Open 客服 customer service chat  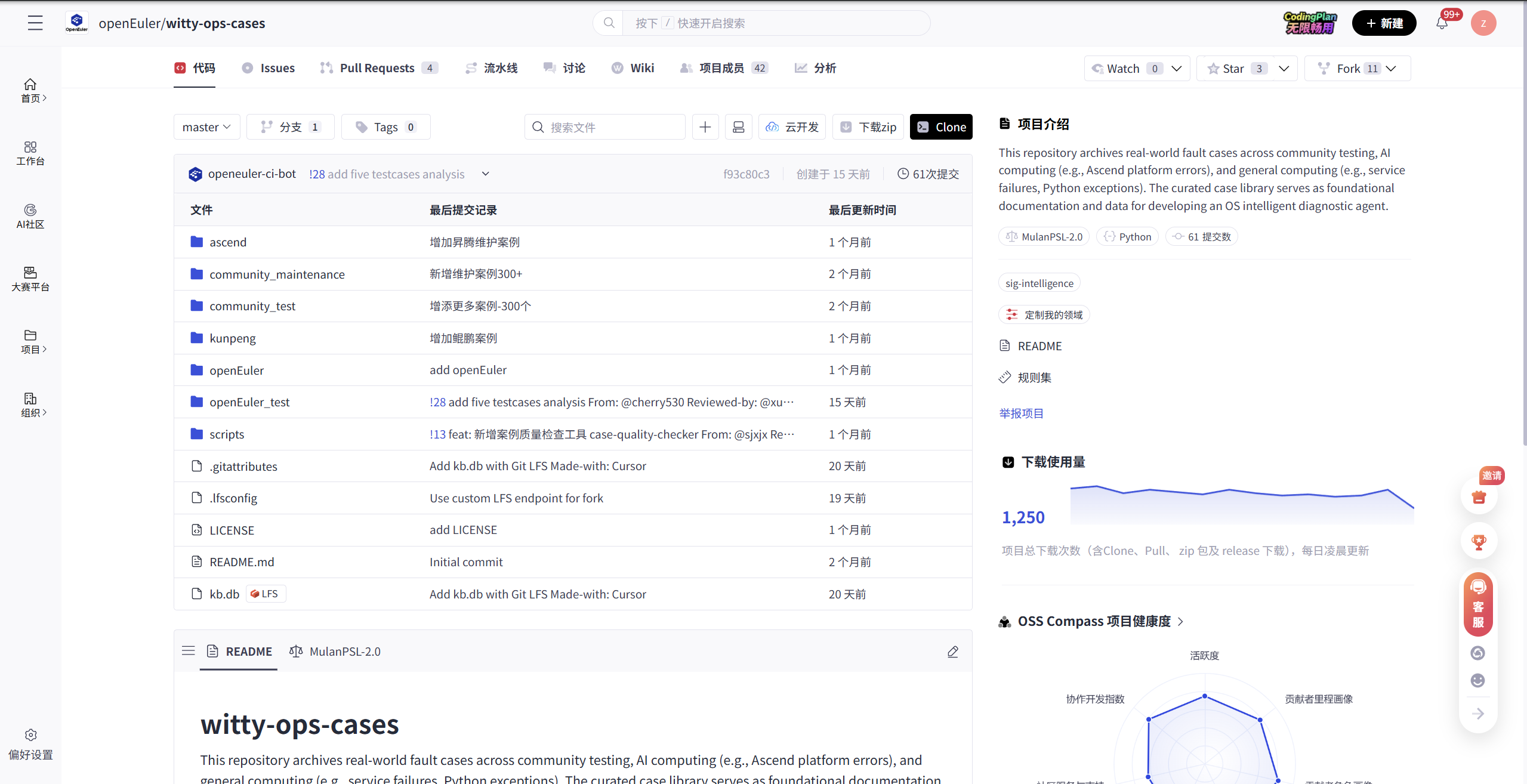pyautogui.click(x=1478, y=604)
